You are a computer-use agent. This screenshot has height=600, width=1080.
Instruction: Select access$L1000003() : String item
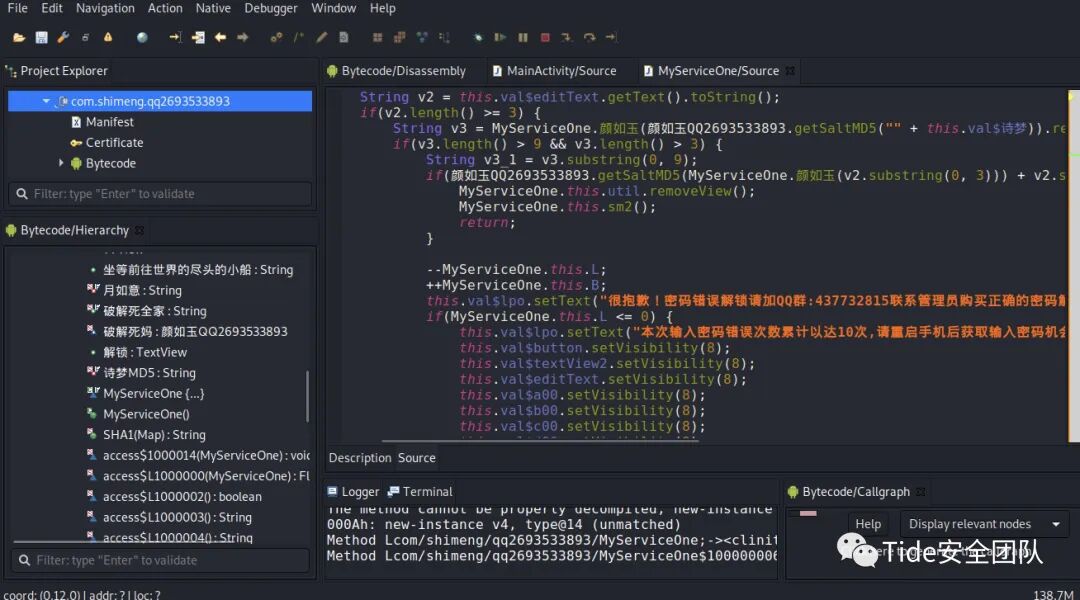pos(177,517)
